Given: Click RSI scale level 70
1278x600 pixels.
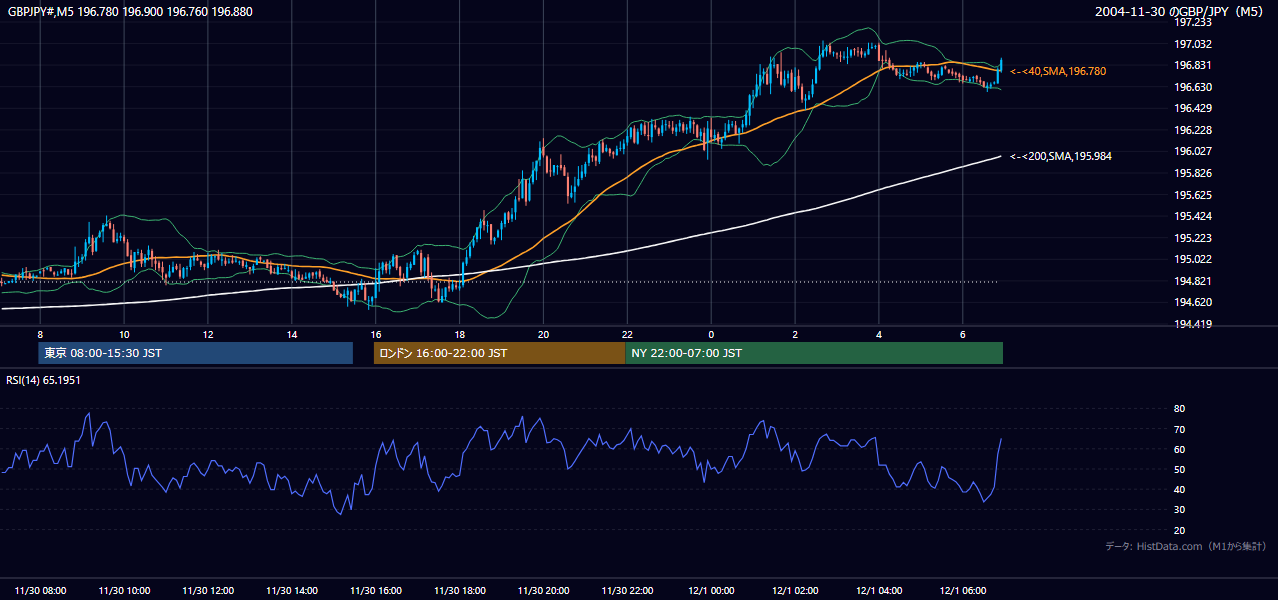Looking at the screenshot, I should tap(1179, 429).
